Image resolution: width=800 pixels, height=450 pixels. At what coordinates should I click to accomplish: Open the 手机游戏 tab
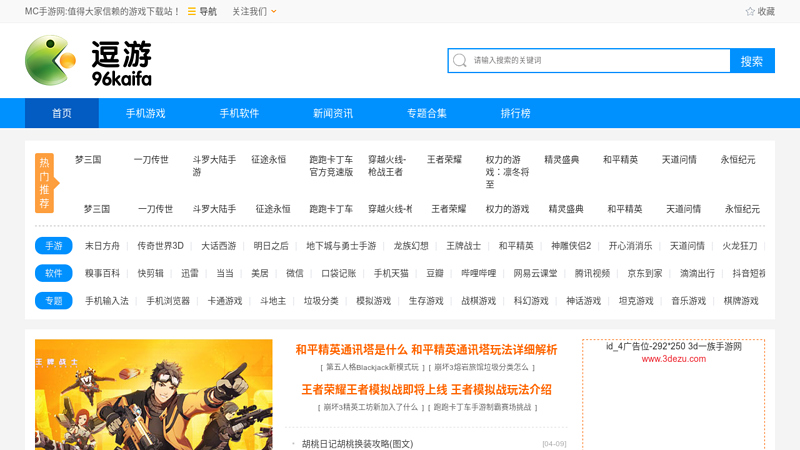[x=145, y=113]
